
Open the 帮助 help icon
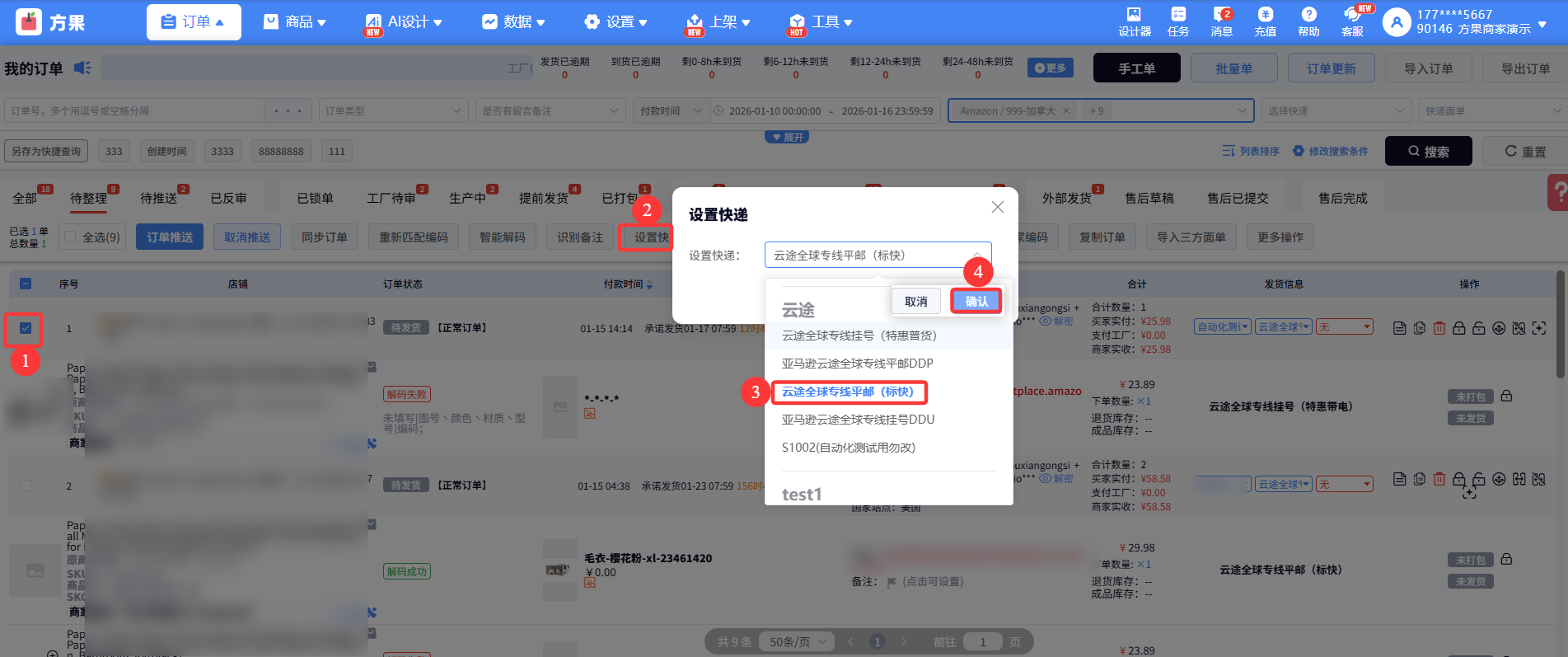pos(1308,21)
